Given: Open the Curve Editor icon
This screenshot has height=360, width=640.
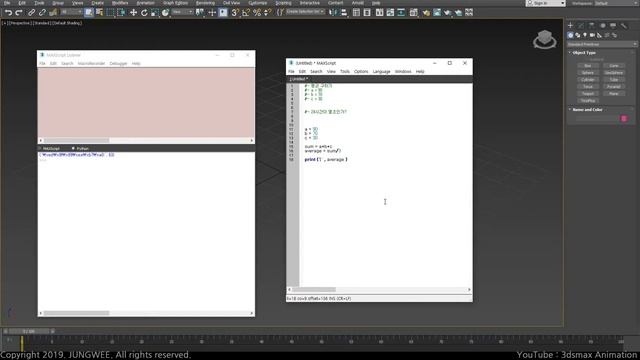Looking at the screenshot, I should coord(390,13).
